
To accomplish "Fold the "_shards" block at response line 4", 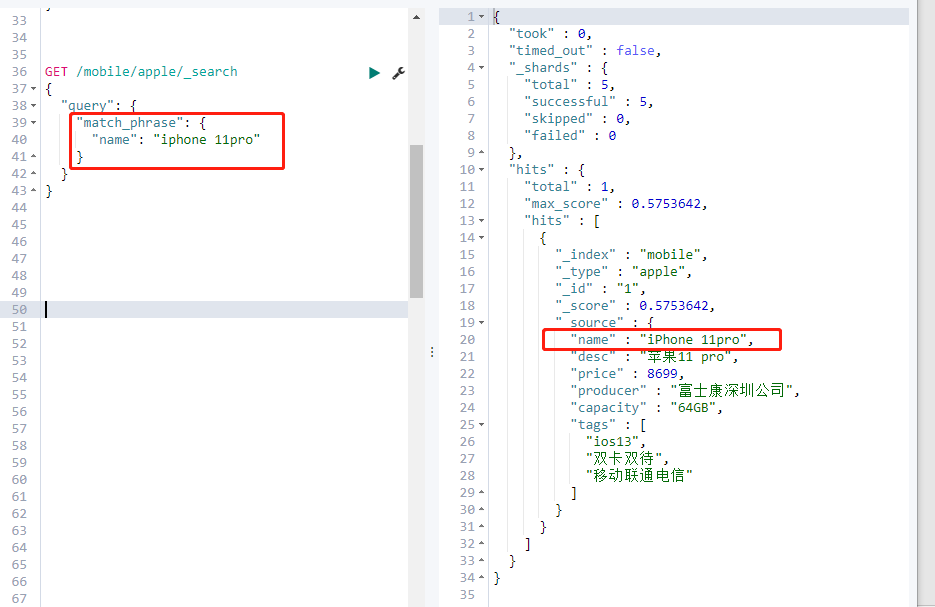I will [x=482, y=68].
